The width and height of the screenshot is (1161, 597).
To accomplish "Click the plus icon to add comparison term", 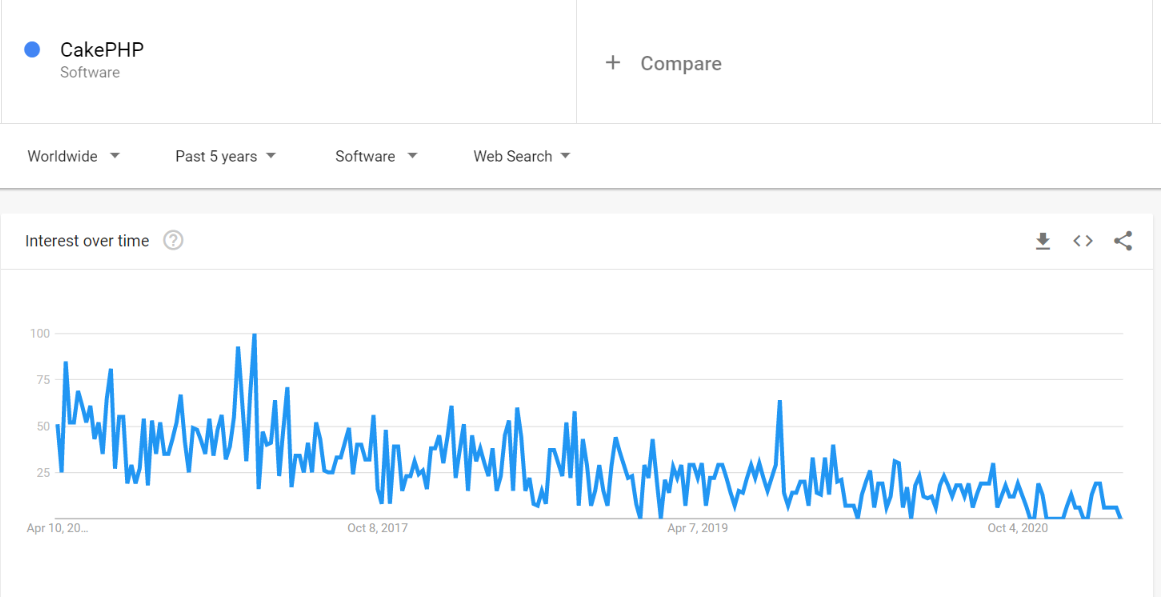I will (612, 62).
